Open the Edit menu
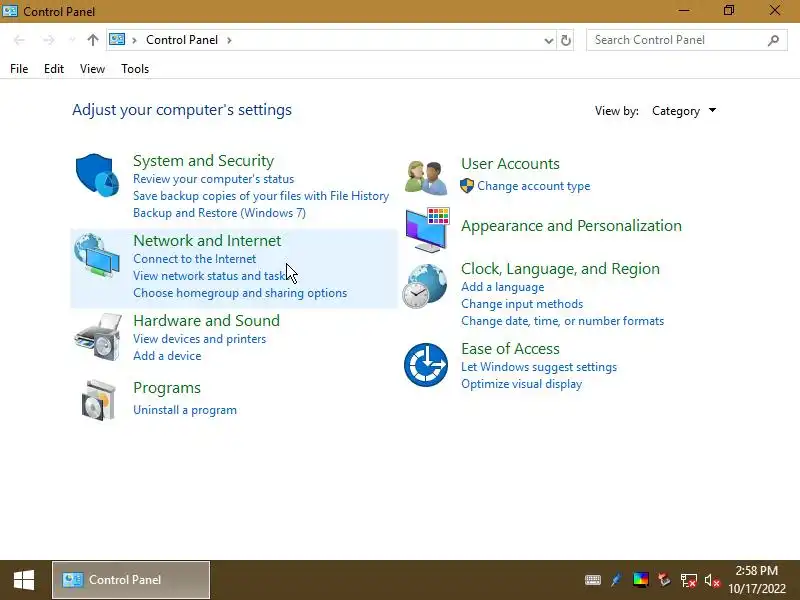The image size is (800, 600). (54, 69)
